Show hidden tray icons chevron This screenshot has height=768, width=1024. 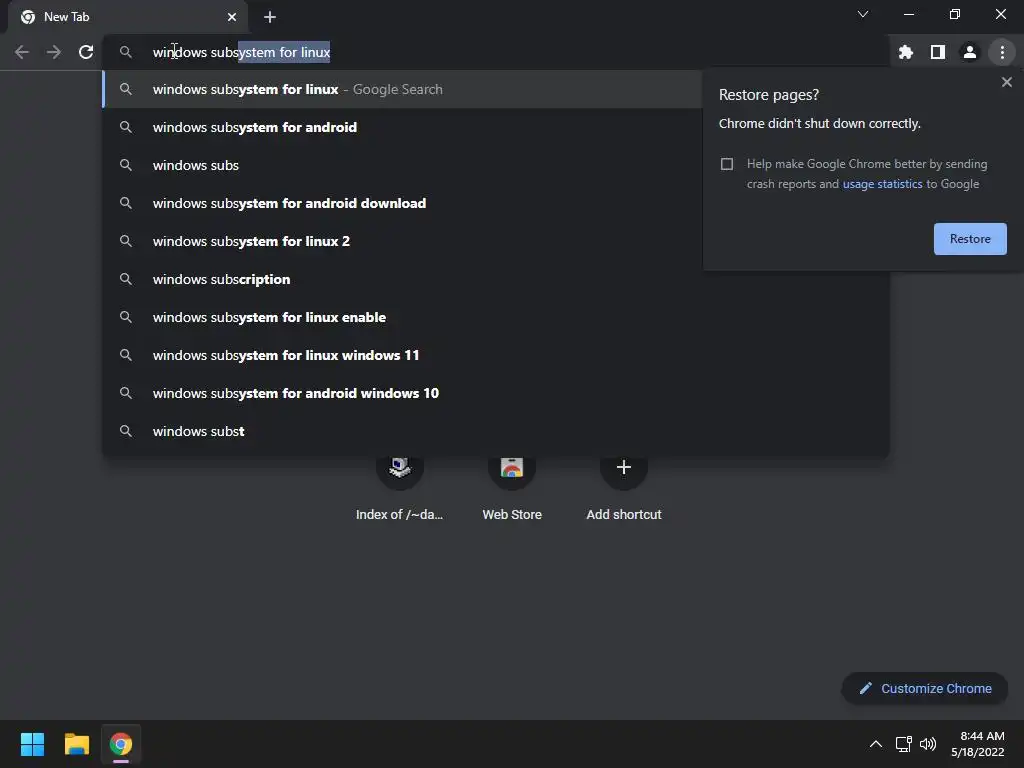(876, 744)
